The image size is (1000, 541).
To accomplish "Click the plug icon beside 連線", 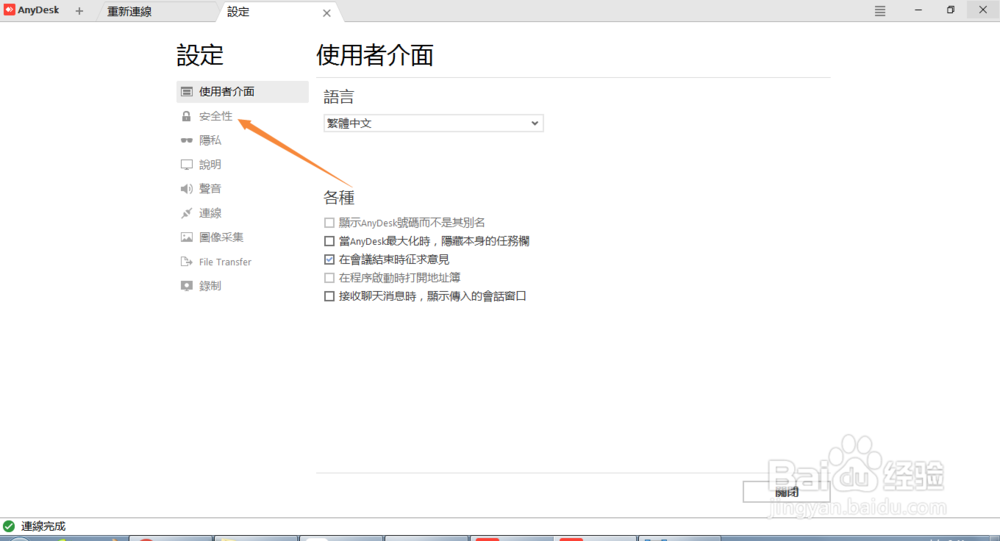I will pos(186,213).
